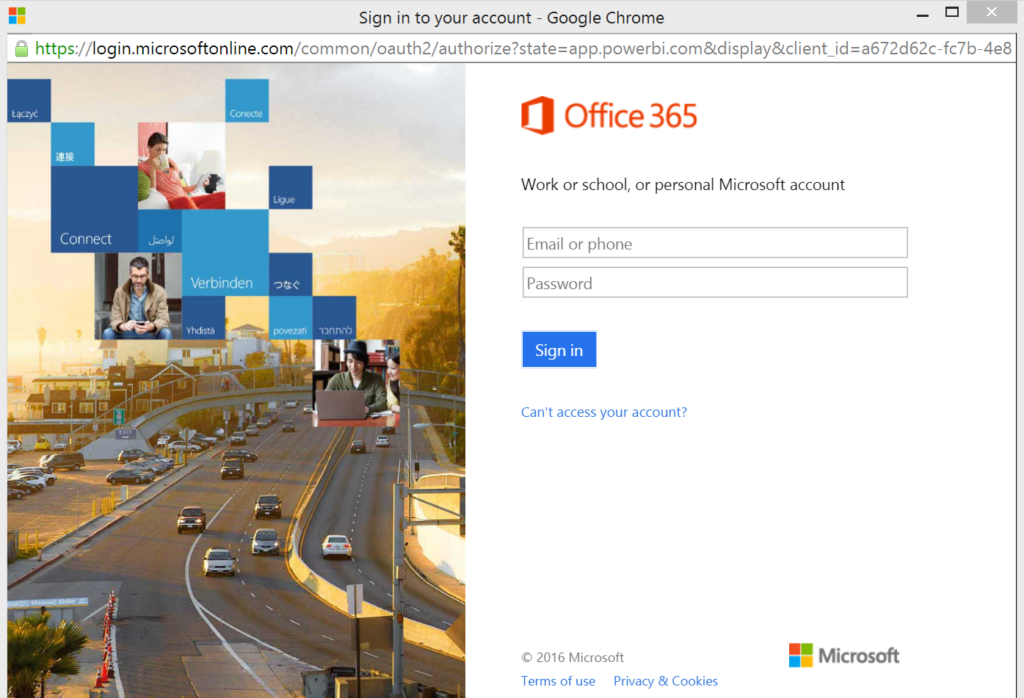Click the Sign in button
Image resolution: width=1024 pixels, height=698 pixels.
[558, 349]
